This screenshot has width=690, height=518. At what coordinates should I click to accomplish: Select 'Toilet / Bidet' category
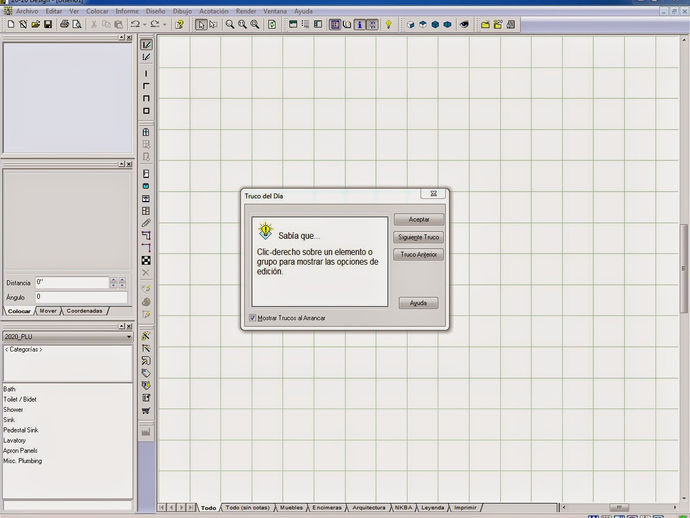pyautogui.click(x=20, y=399)
